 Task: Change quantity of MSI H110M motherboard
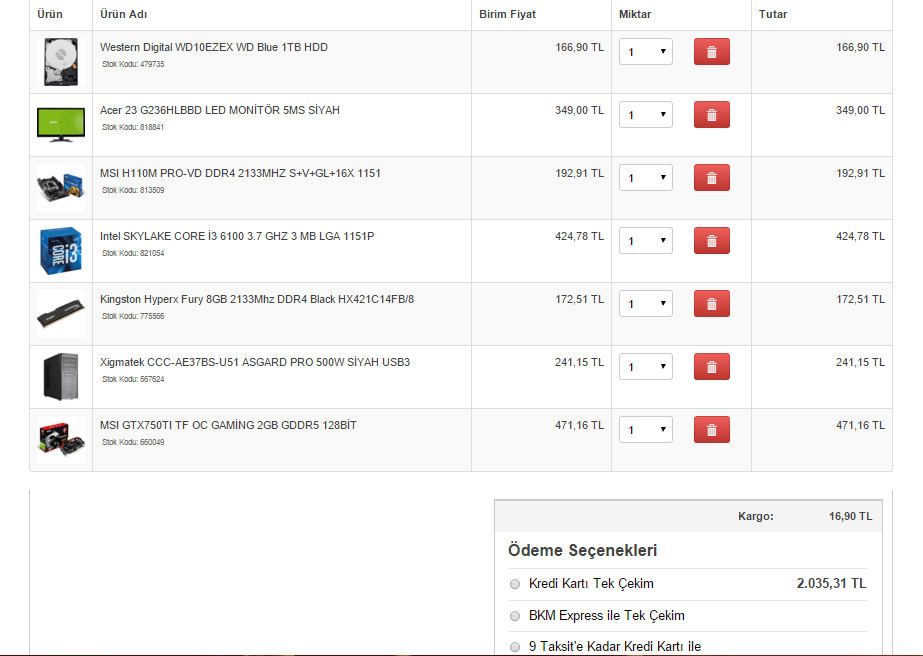pyautogui.click(x=646, y=178)
